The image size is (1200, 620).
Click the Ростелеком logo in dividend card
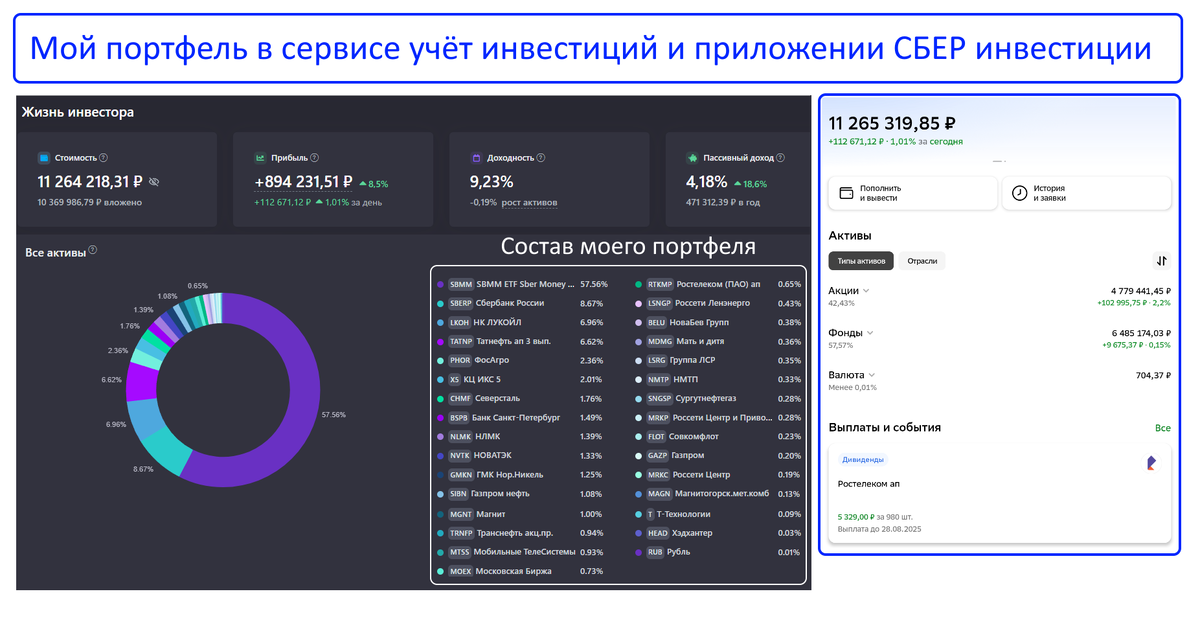1151,463
